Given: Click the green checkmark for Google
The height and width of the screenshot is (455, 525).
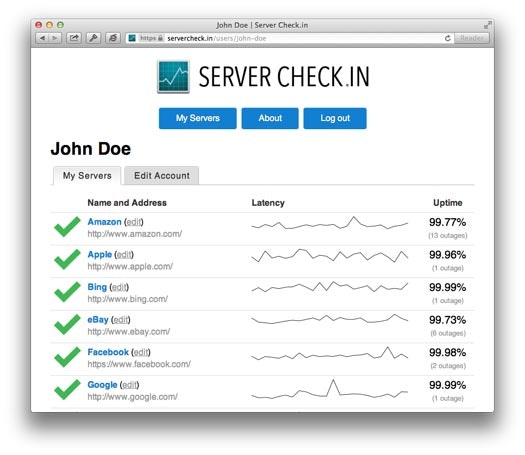Looking at the screenshot, I should point(67,389).
